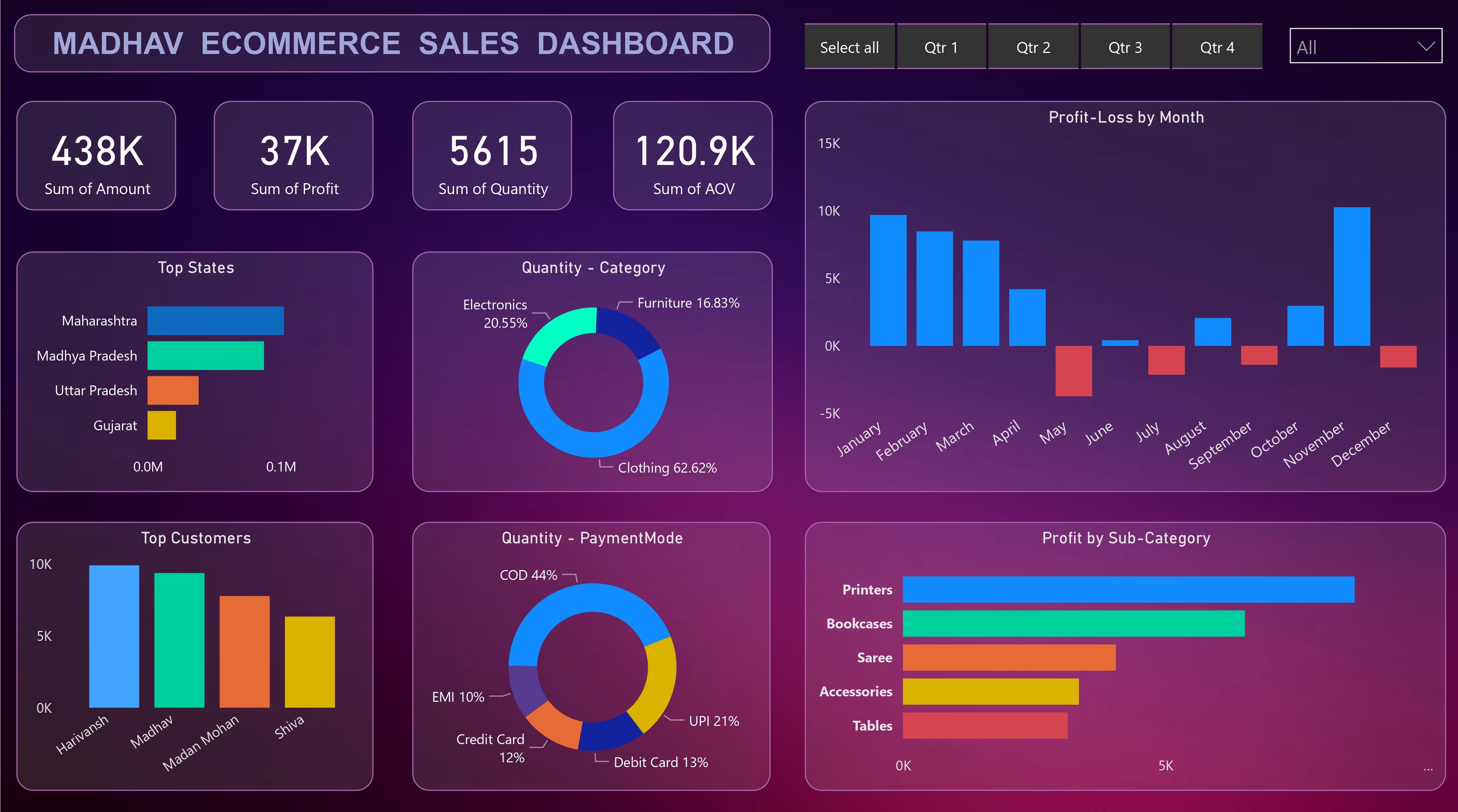This screenshot has height=812, width=1458.
Task: Open the All dropdown filter
Action: tap(1358, 46)
